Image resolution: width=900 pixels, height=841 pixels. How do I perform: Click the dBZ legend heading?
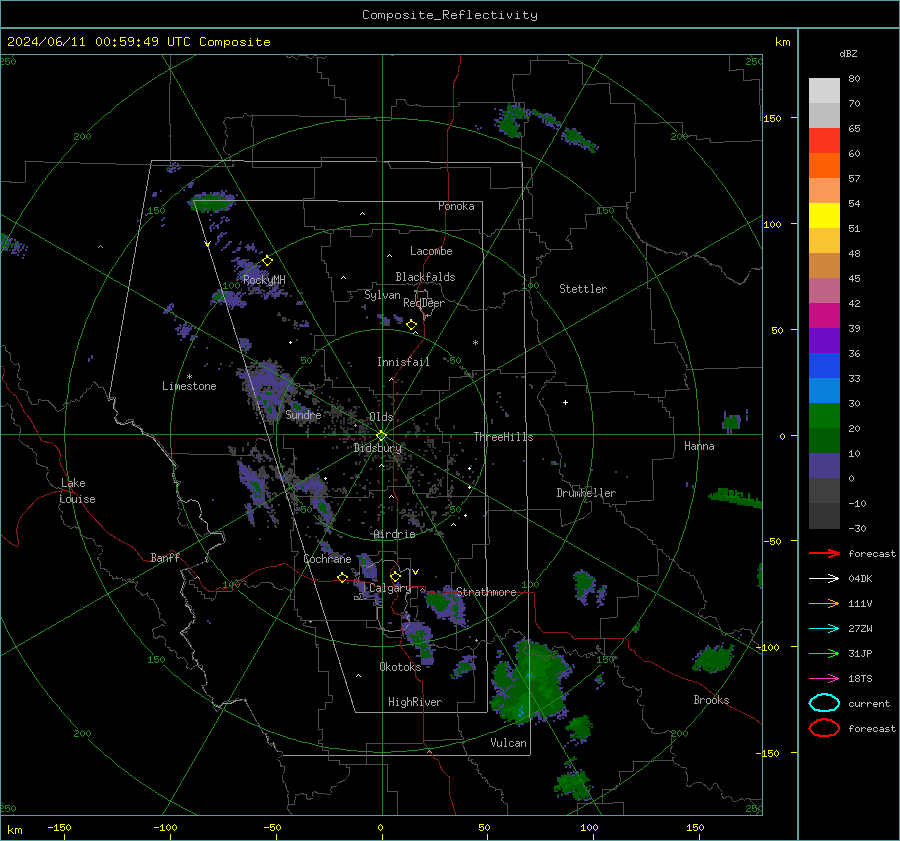pos(848,53)
